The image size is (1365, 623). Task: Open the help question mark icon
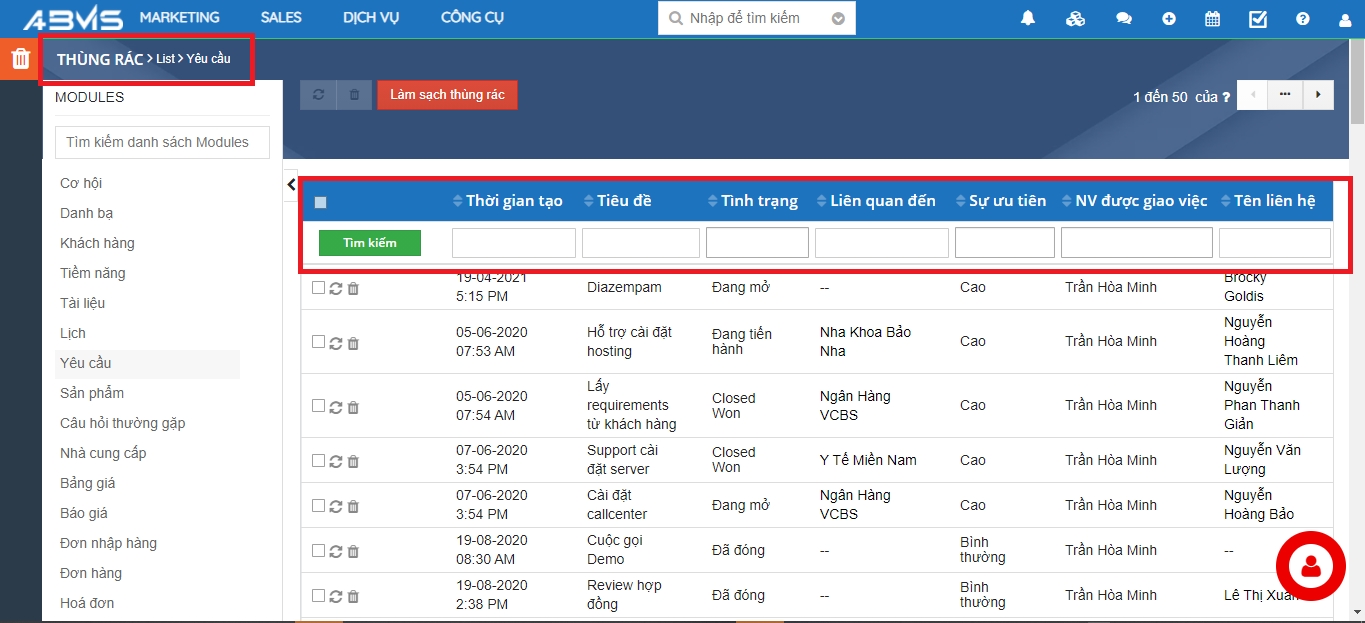pos(1302,18)
